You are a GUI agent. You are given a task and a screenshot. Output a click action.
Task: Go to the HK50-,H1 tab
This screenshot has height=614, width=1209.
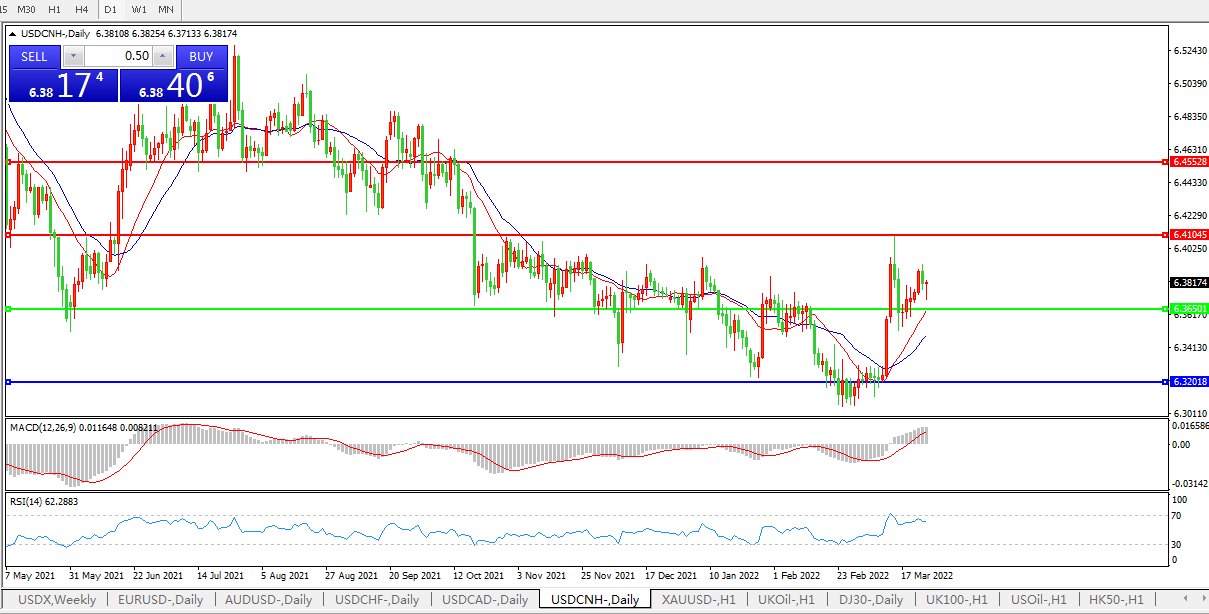pos(1116,600)
